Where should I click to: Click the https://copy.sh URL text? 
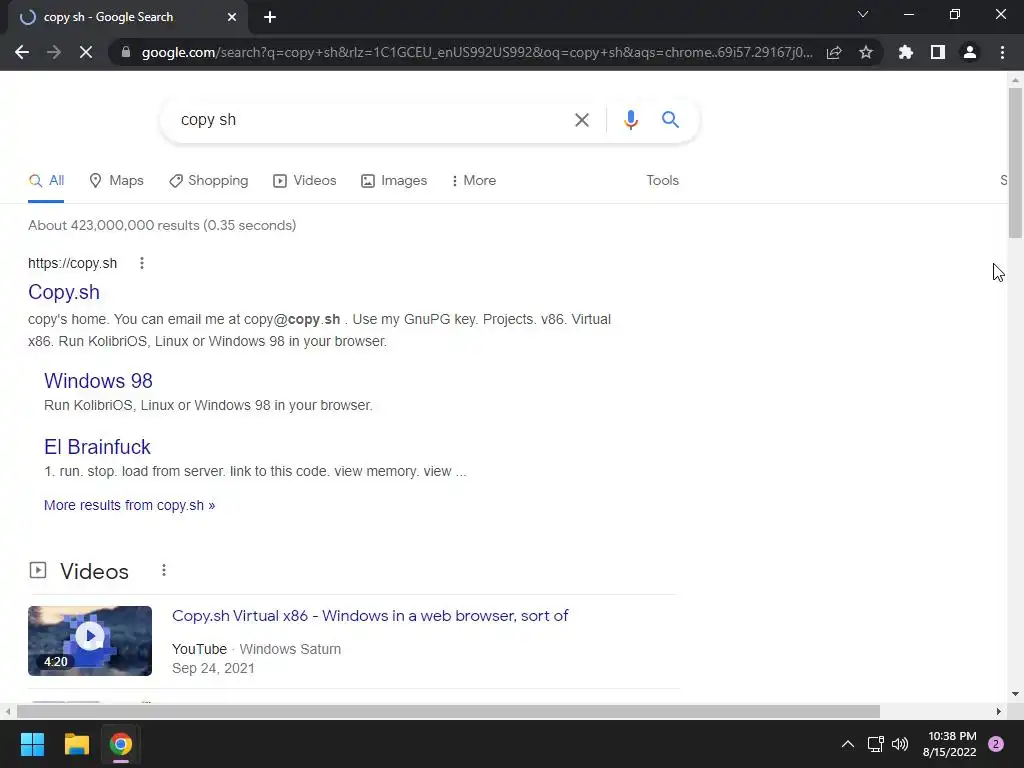[72, 263]
